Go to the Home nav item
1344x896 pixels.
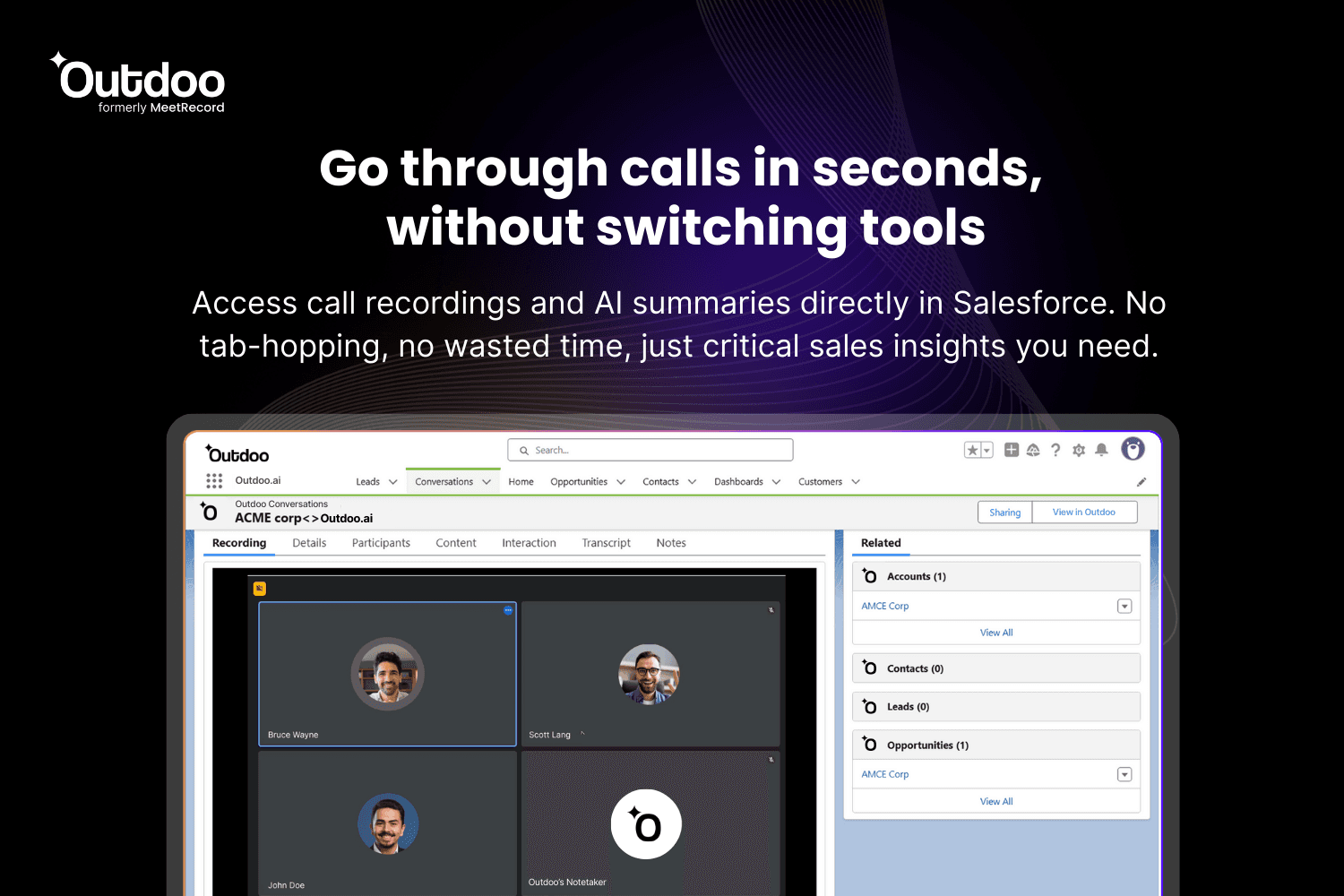[521, 482]
